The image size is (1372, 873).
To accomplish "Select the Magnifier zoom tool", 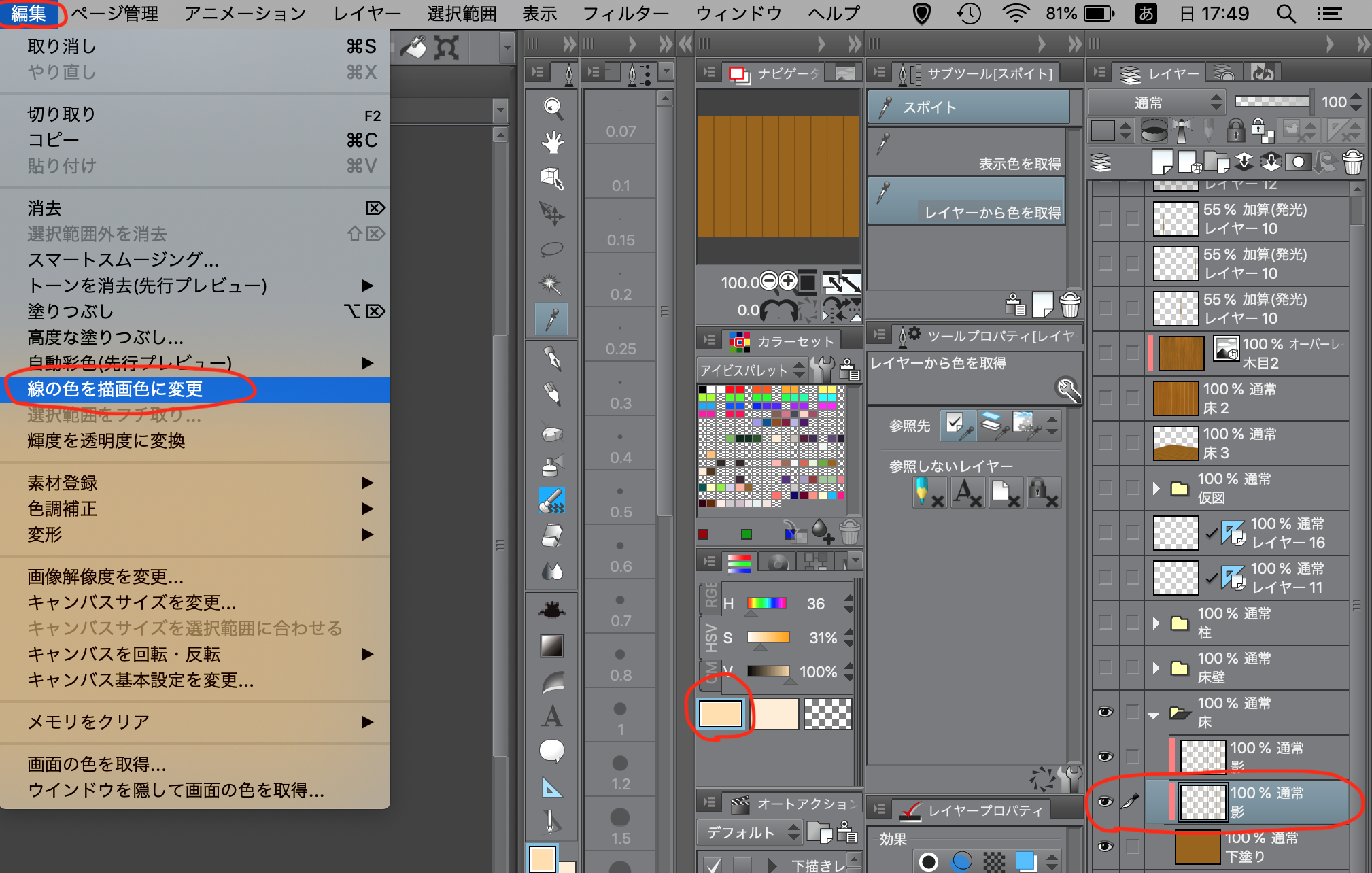I will coord(552,107).
